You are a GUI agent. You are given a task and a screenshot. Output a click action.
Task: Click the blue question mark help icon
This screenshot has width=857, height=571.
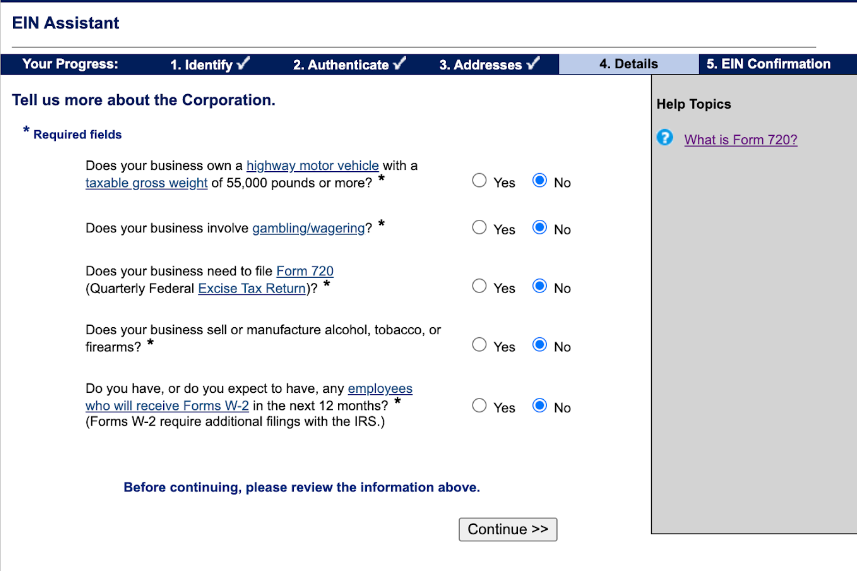pos(665,139)
